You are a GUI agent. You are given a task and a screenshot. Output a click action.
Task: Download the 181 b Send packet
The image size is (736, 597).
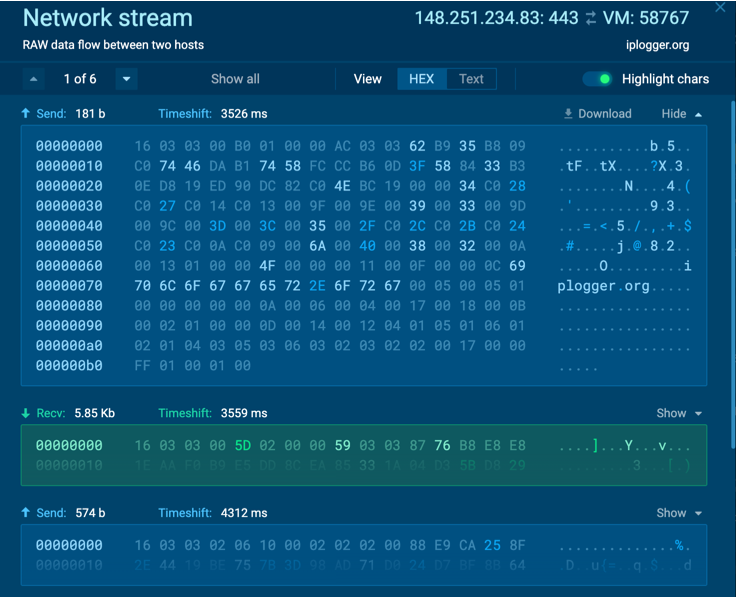point(598,114)
